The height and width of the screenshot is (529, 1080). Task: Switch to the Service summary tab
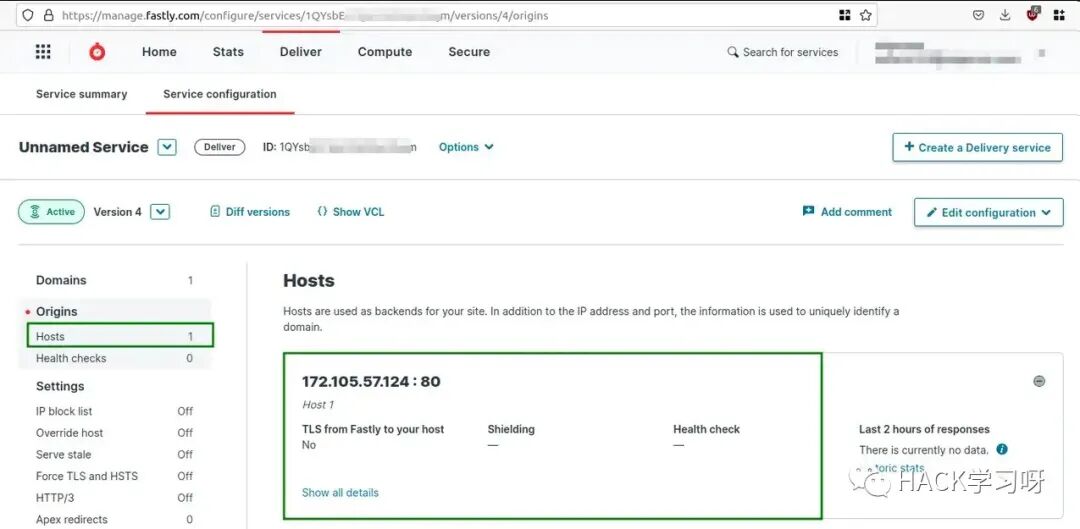coord(81,94)
